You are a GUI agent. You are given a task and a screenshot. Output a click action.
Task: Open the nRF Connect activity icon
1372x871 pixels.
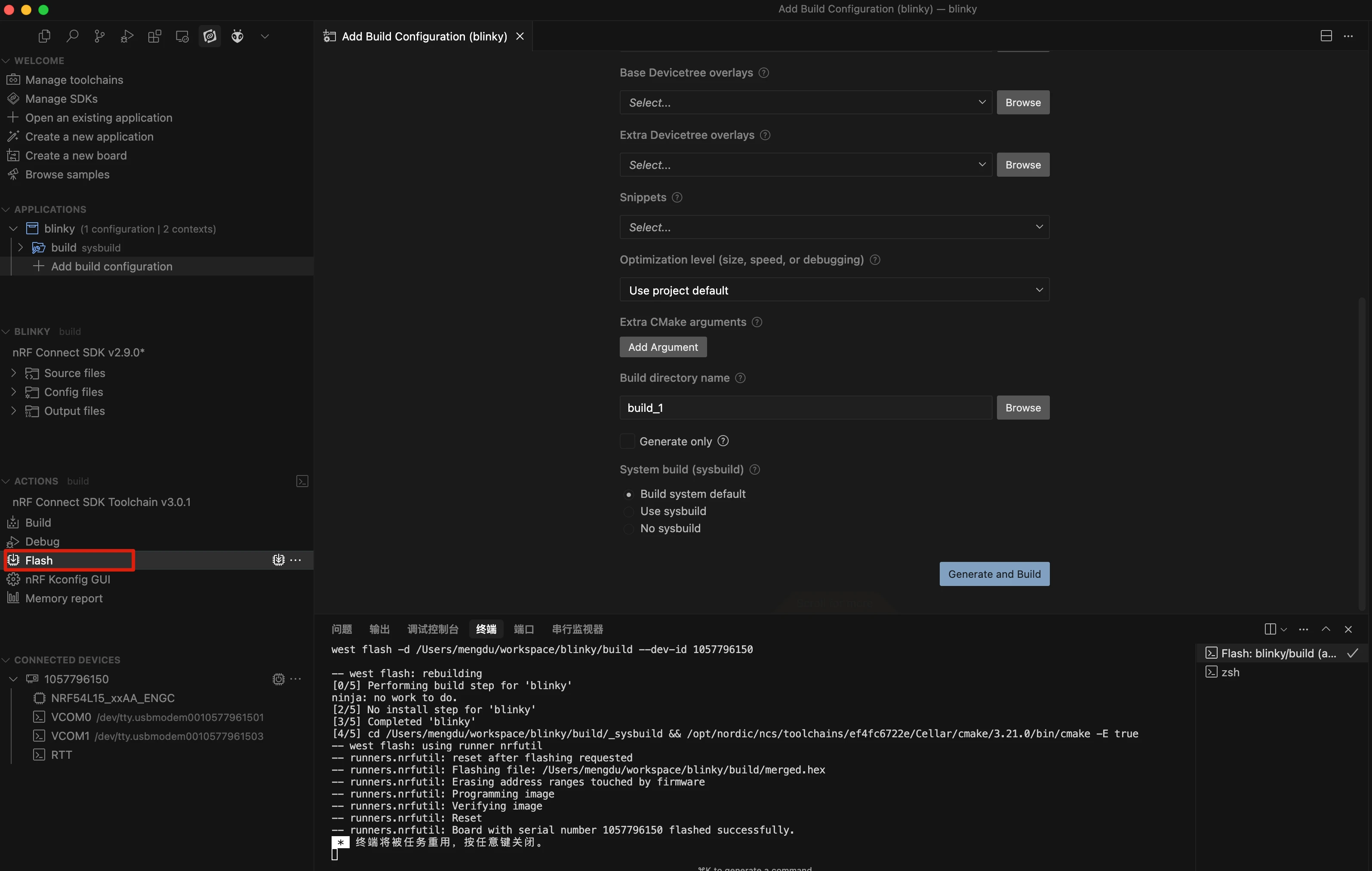[210, 37]
